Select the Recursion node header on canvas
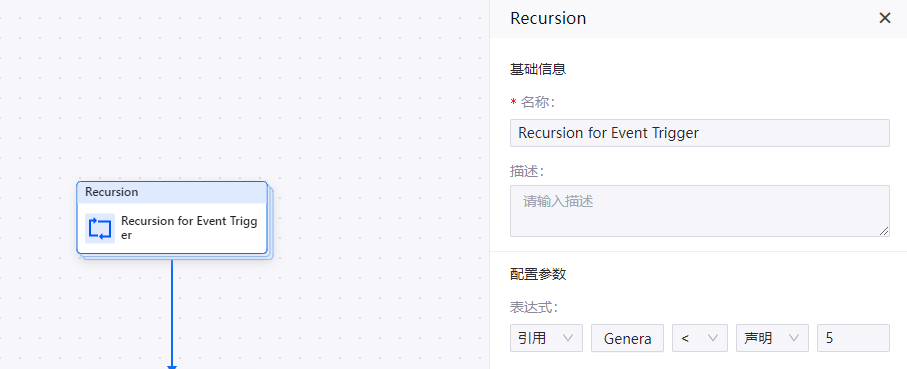Screen dimensions: 907x369 click(172, 192)
